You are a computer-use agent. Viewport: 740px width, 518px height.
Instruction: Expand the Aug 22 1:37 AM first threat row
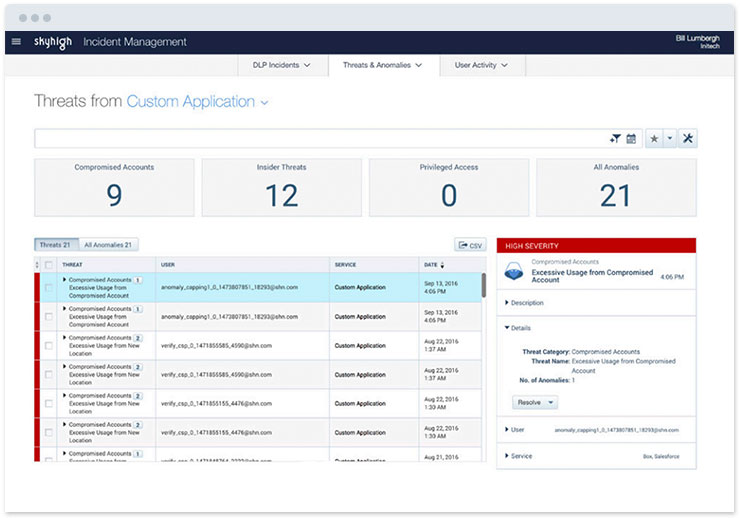[x=64, y=338]
